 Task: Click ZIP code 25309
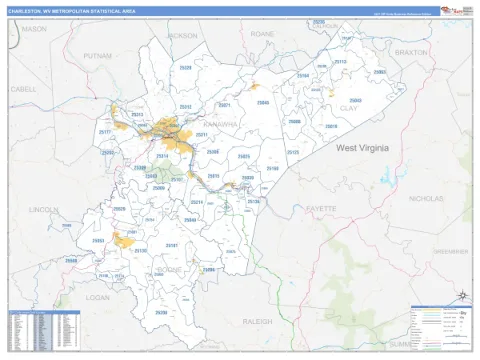pos(140,168)
